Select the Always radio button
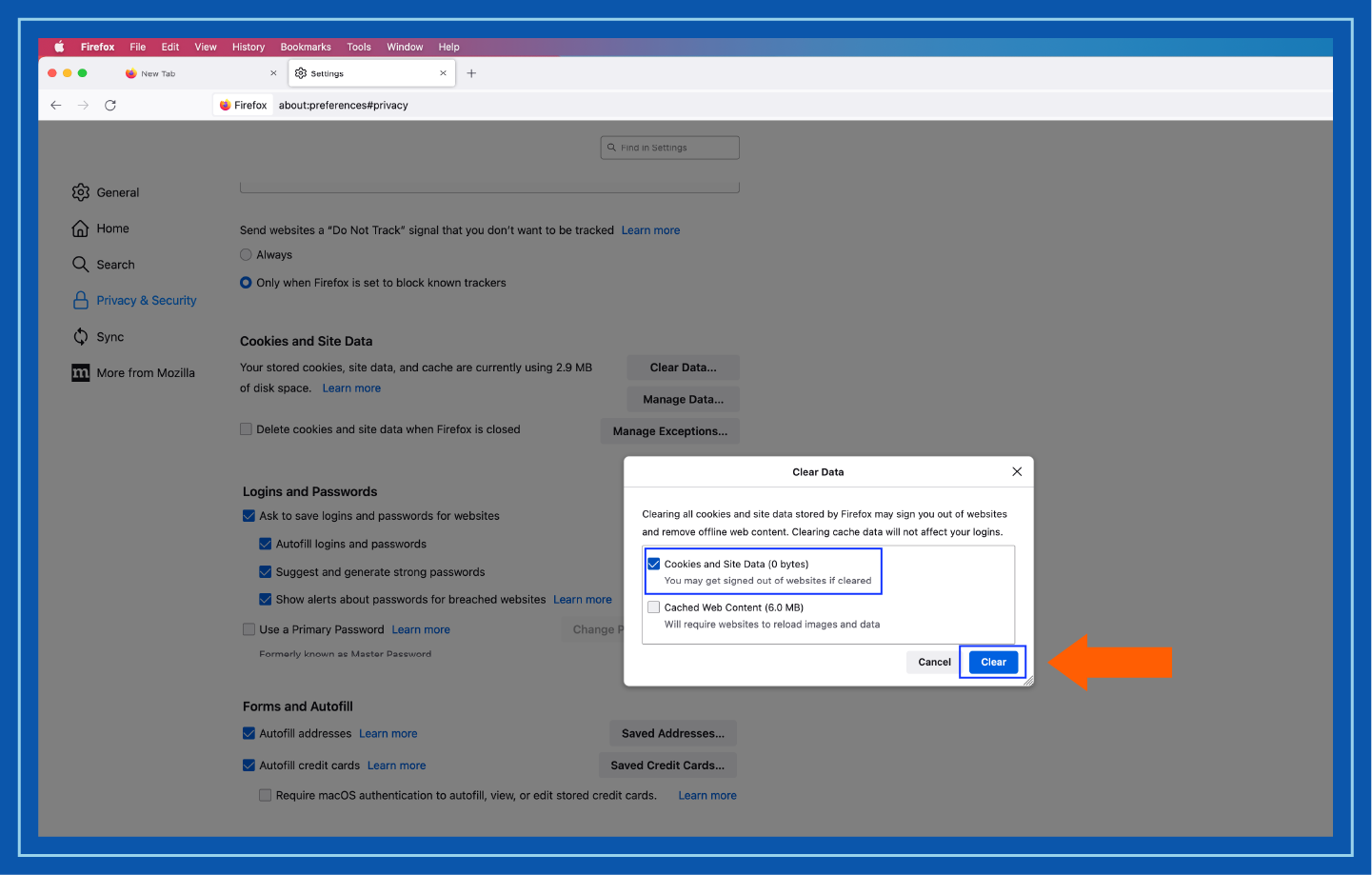This screenshot has height=875, width=1372. click(246, 254)
